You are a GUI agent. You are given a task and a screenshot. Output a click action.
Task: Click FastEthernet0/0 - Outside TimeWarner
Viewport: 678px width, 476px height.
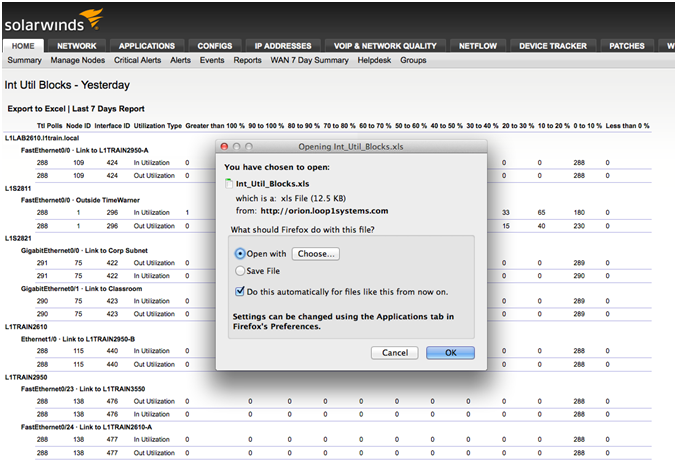tap(80, 200)
